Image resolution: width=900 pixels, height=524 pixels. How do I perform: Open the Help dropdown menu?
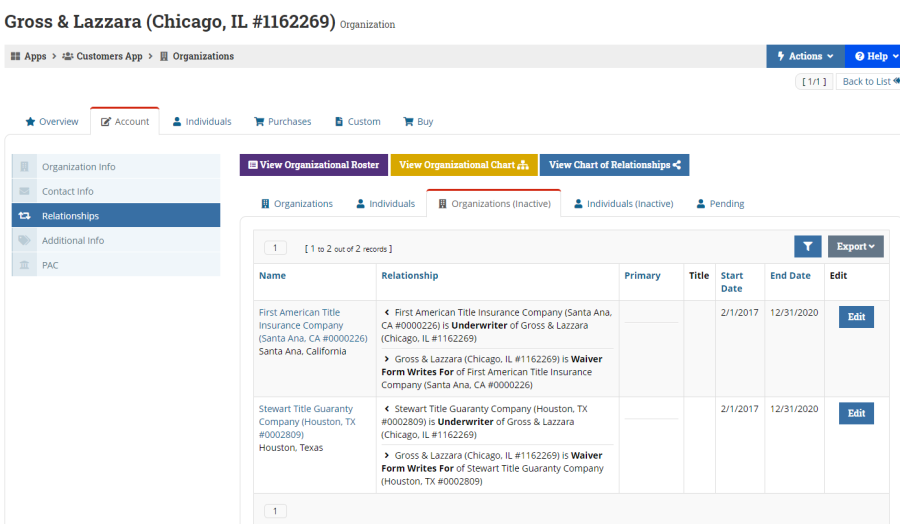pyautogui.click(x=873, y=56)
